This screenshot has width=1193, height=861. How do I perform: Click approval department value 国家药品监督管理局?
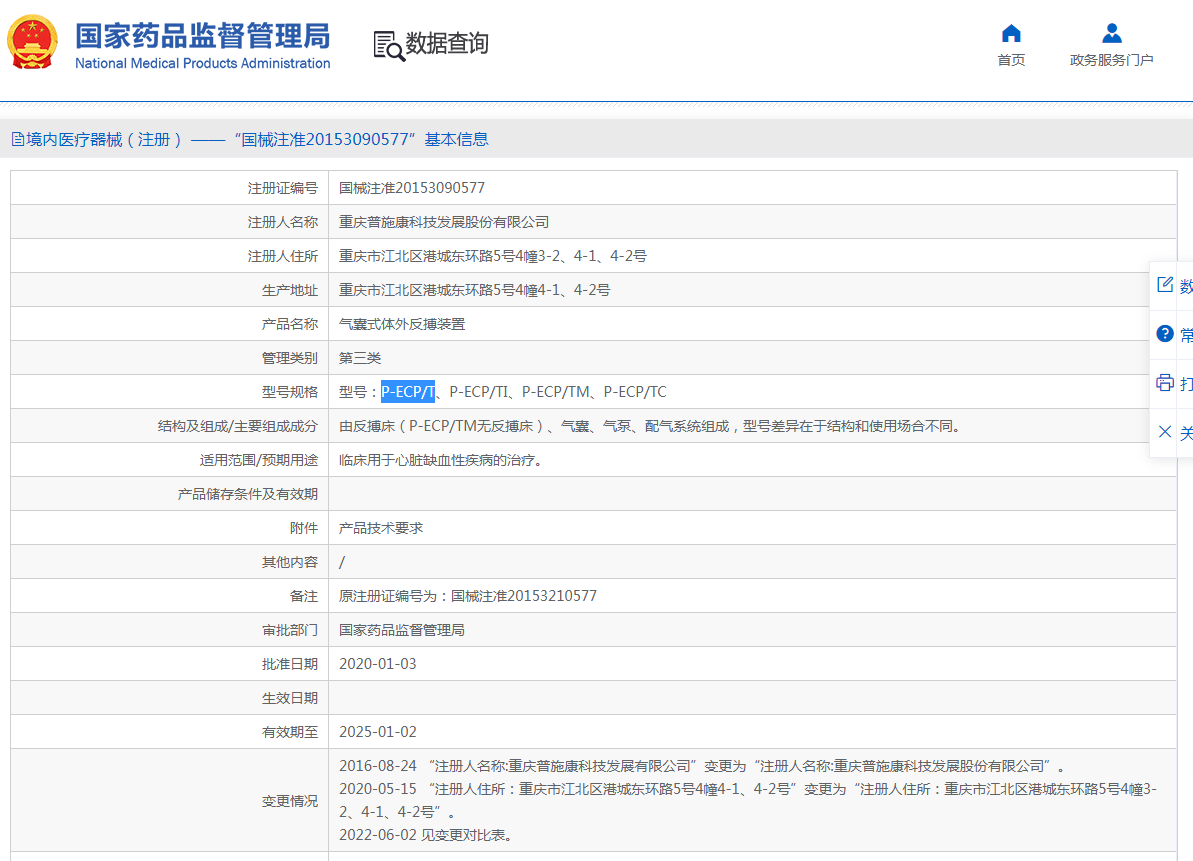pos(402,630)
